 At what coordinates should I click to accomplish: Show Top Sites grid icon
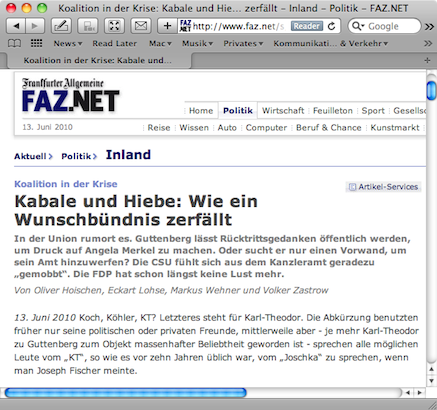[36, 43]
